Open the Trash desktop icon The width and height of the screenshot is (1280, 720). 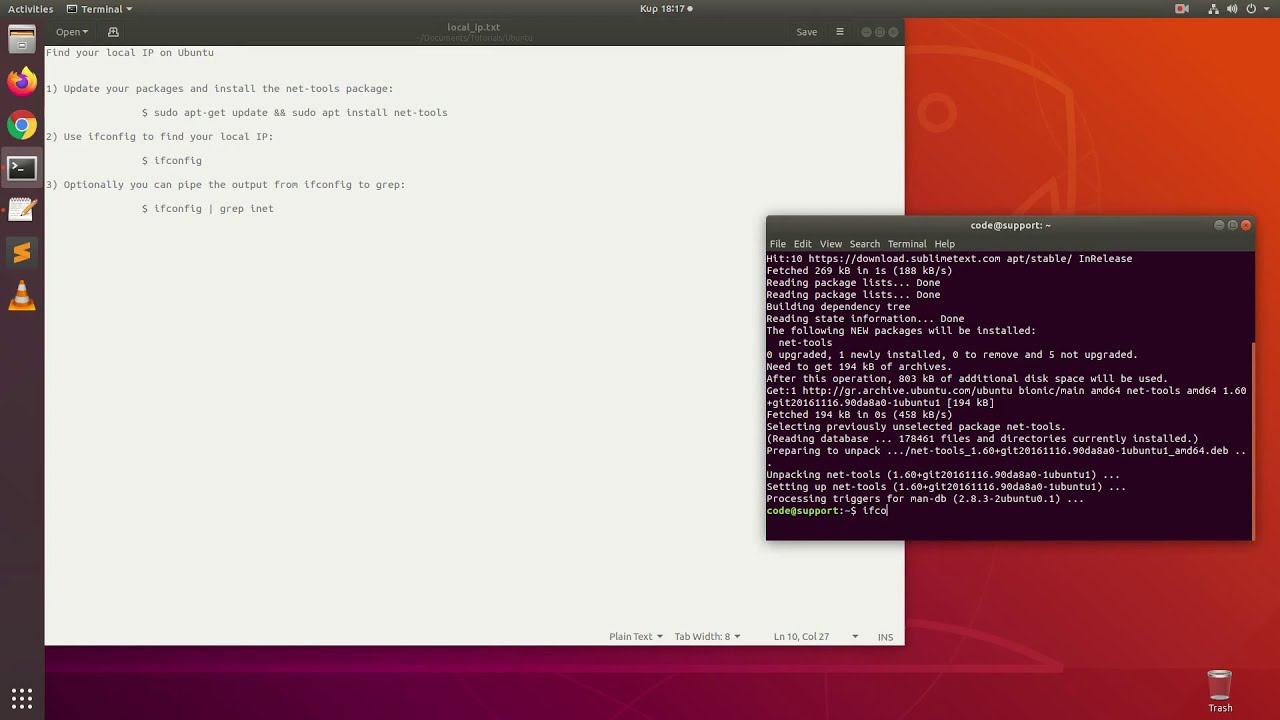tap(1220, 691)
